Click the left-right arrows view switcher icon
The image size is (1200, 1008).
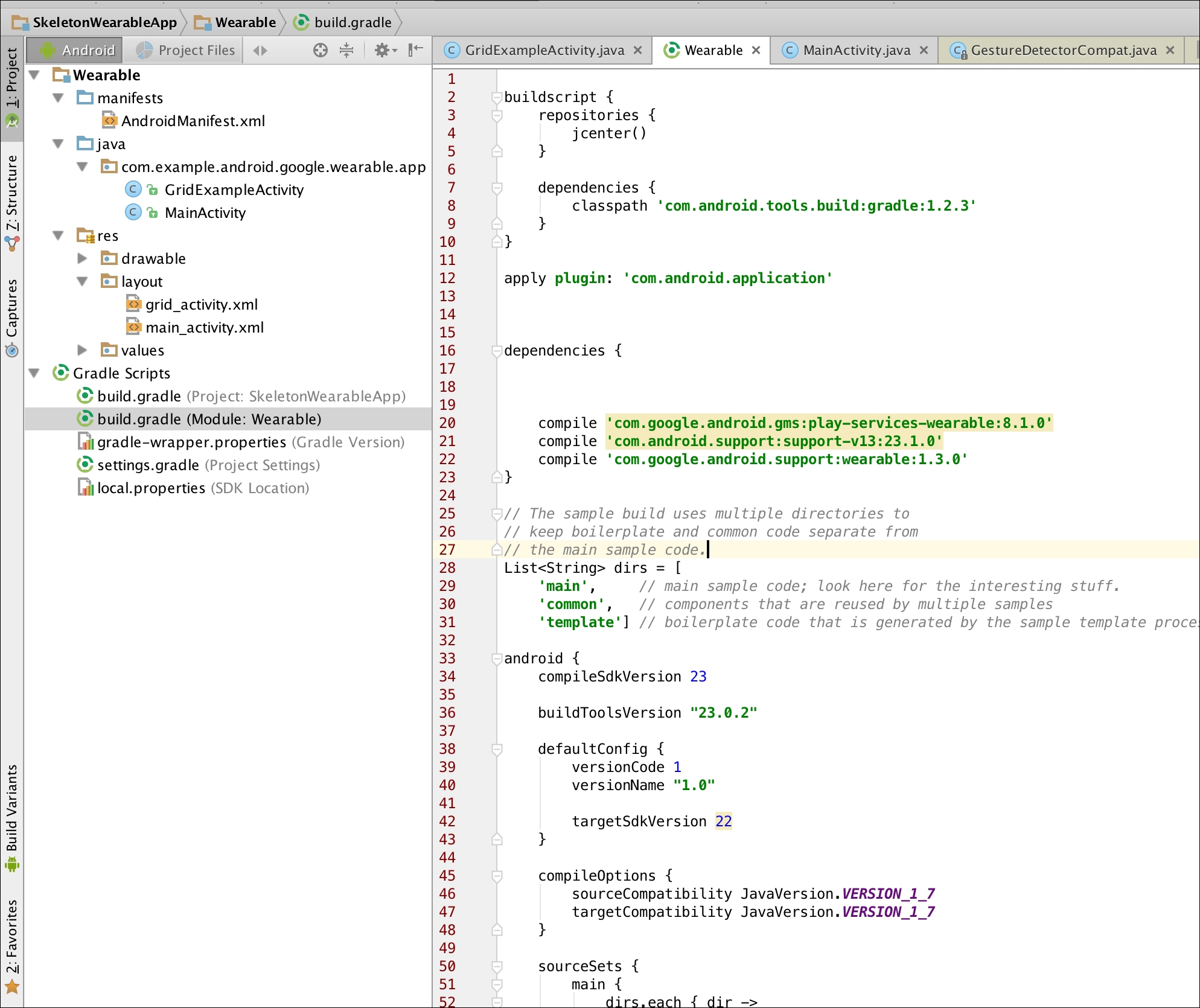[260, 50]
